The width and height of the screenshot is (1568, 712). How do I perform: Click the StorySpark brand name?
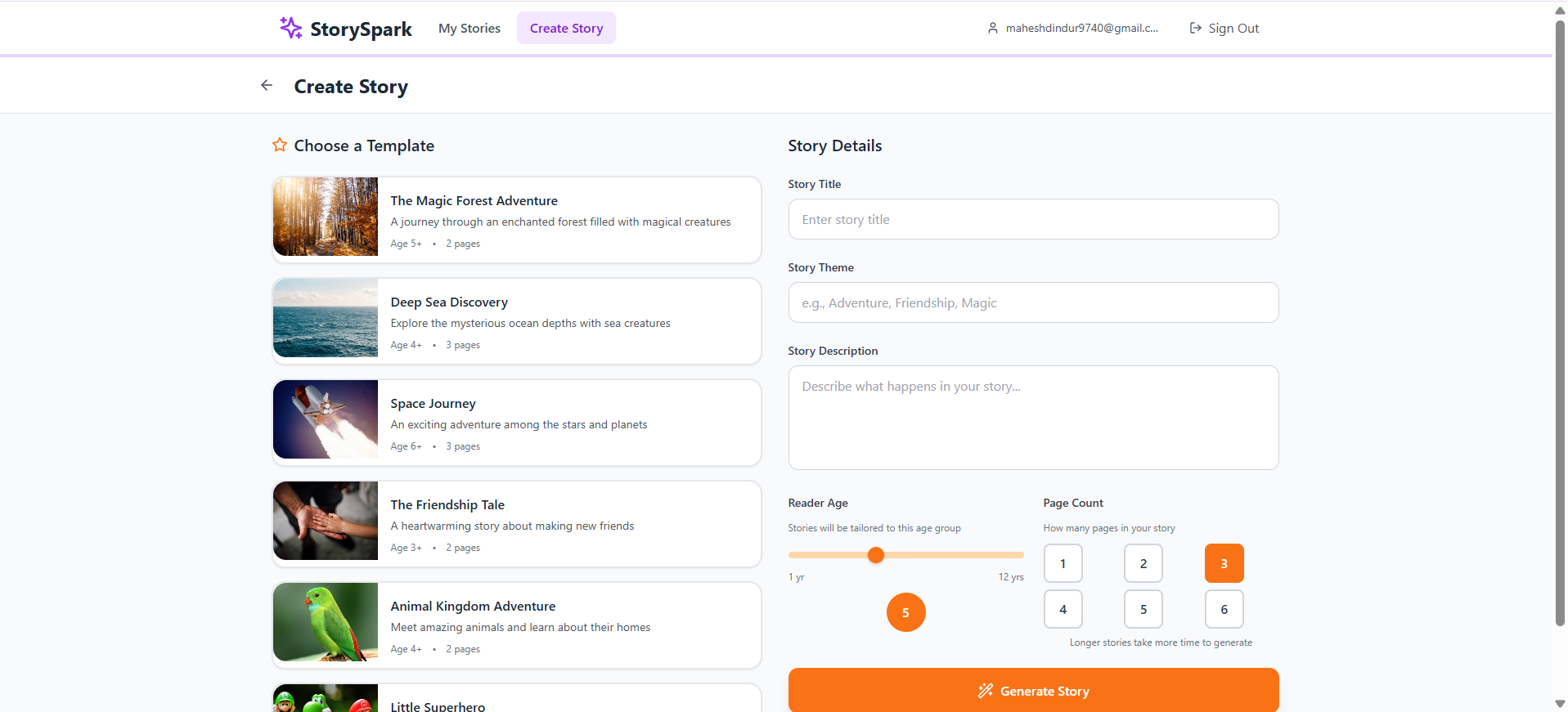tap(361, 29)
